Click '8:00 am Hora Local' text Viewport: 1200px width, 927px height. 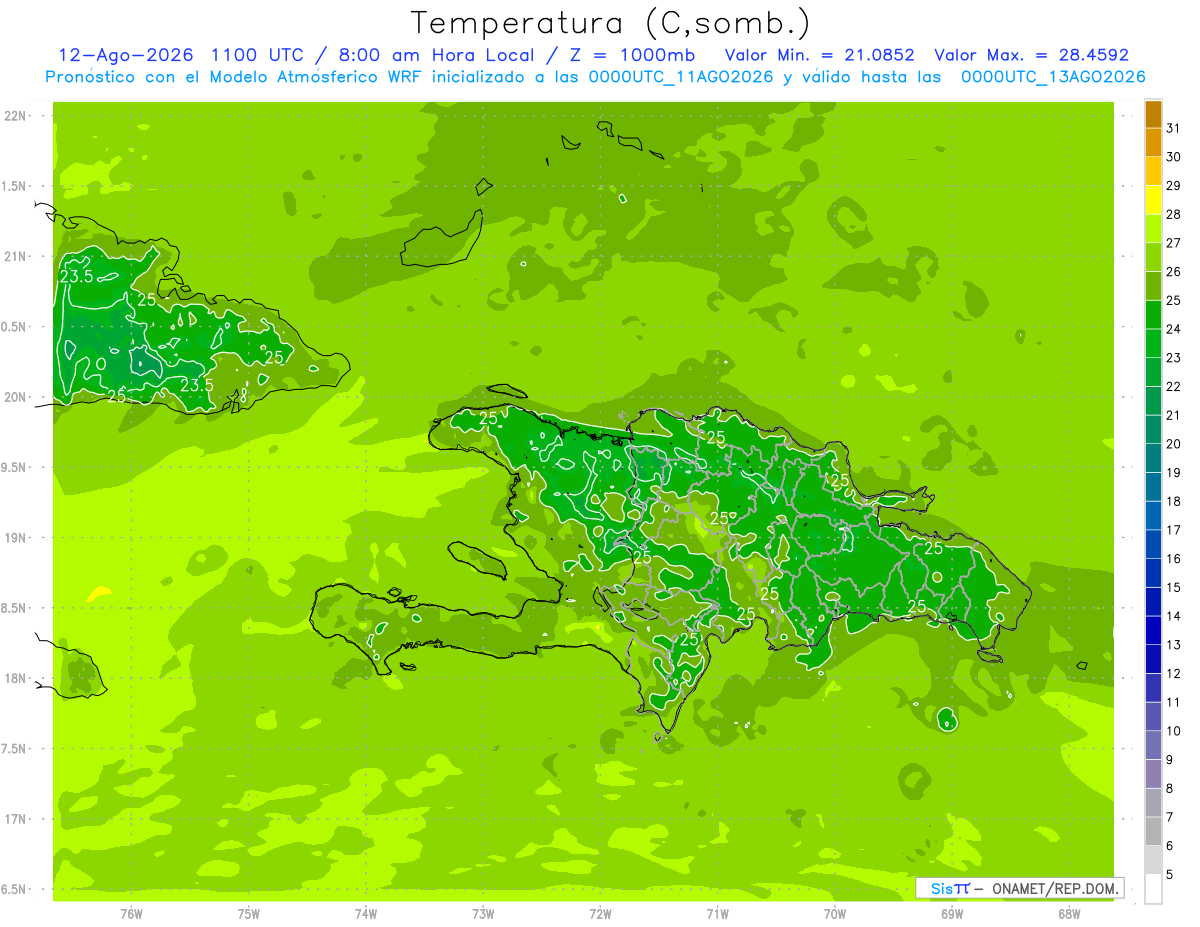click(438, 55)
